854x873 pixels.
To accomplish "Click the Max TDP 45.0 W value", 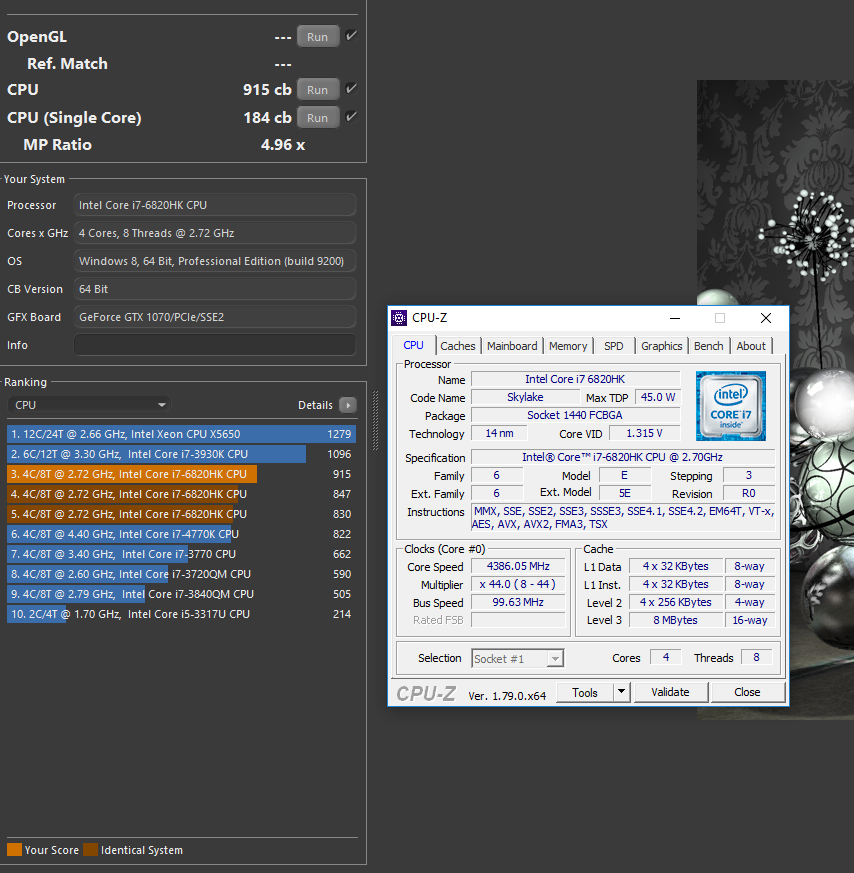I will [x=657, y=397].
